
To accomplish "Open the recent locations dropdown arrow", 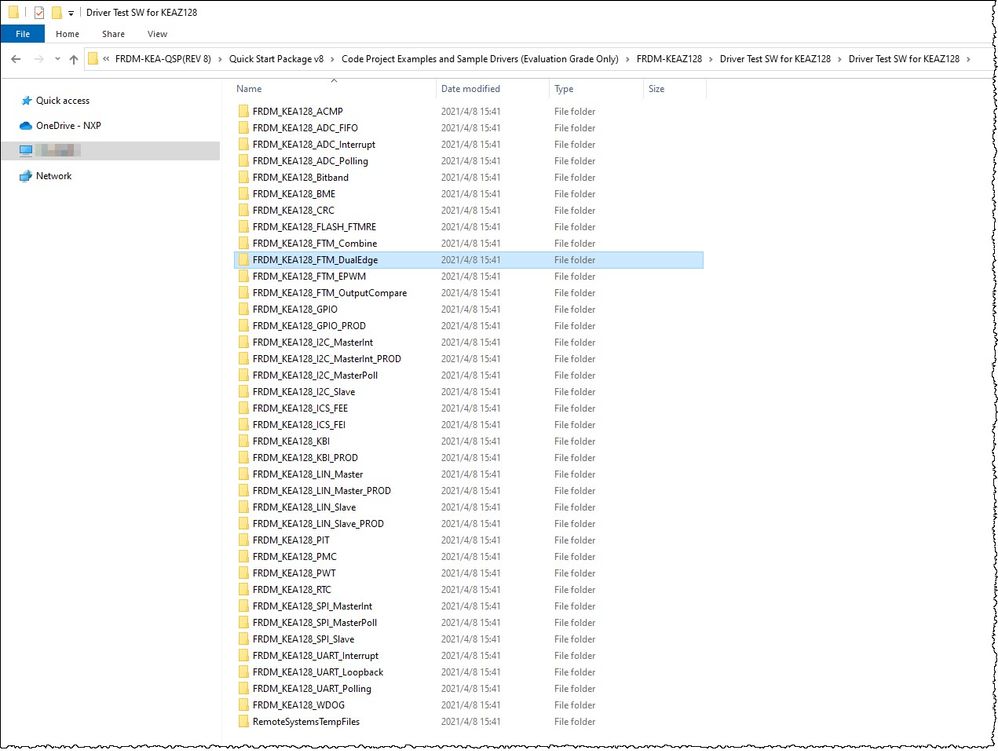I will (x=57, y=59).
